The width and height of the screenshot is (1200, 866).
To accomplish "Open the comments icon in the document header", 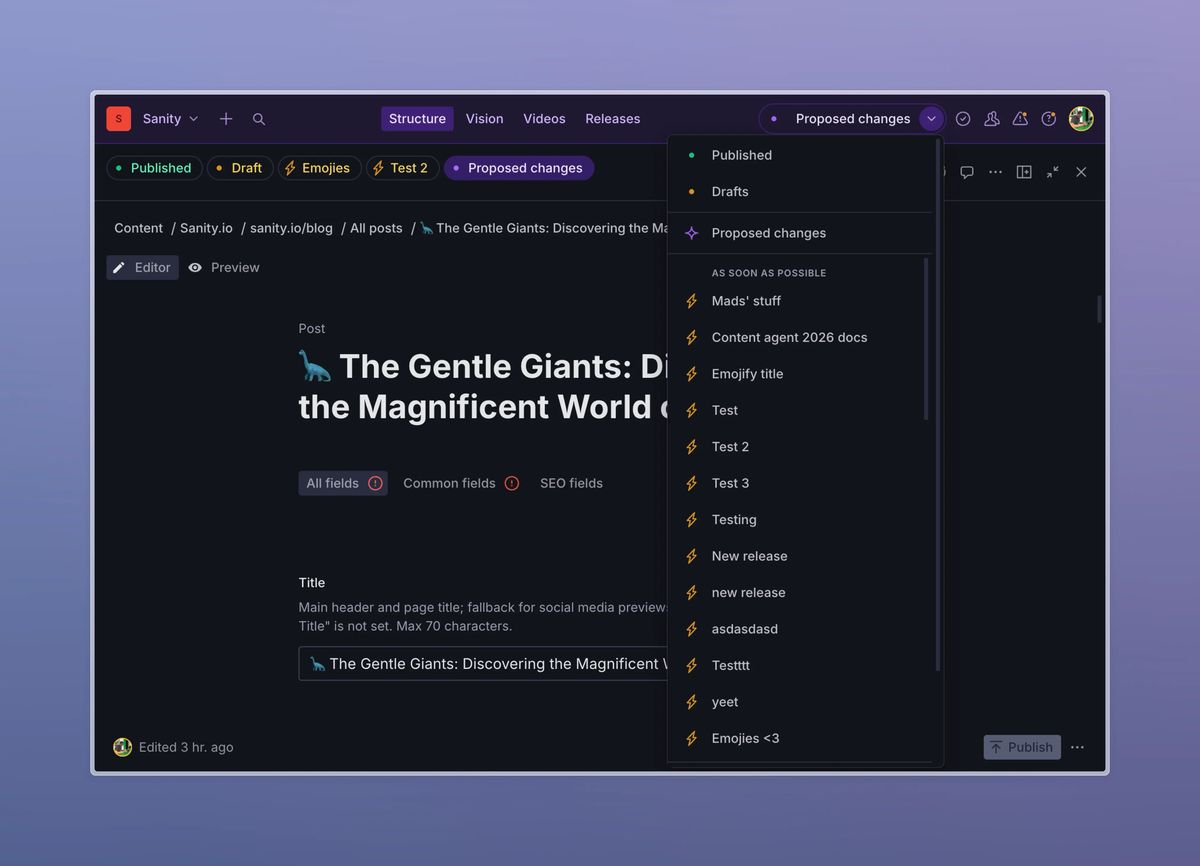I will coord(967,171).
